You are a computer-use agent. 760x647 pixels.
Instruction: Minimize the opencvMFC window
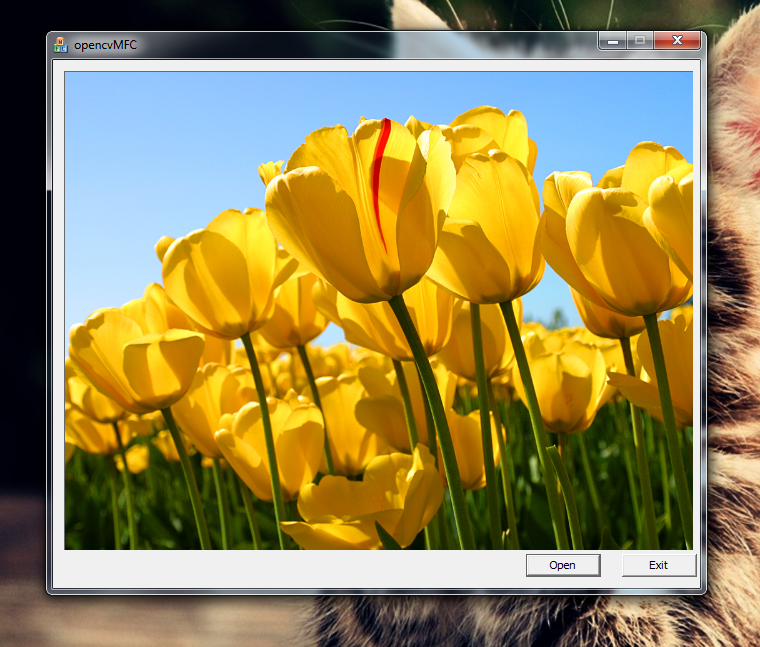point(612,40)
